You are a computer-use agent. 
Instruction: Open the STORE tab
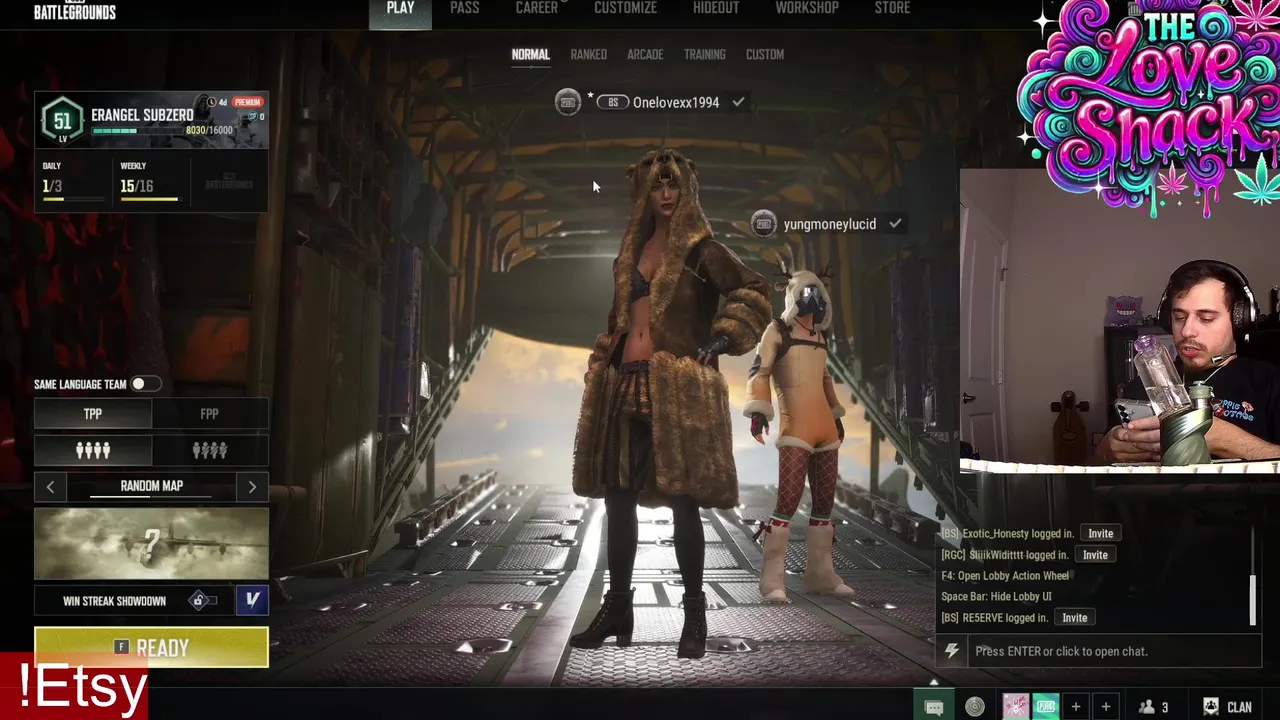(892, 8)
